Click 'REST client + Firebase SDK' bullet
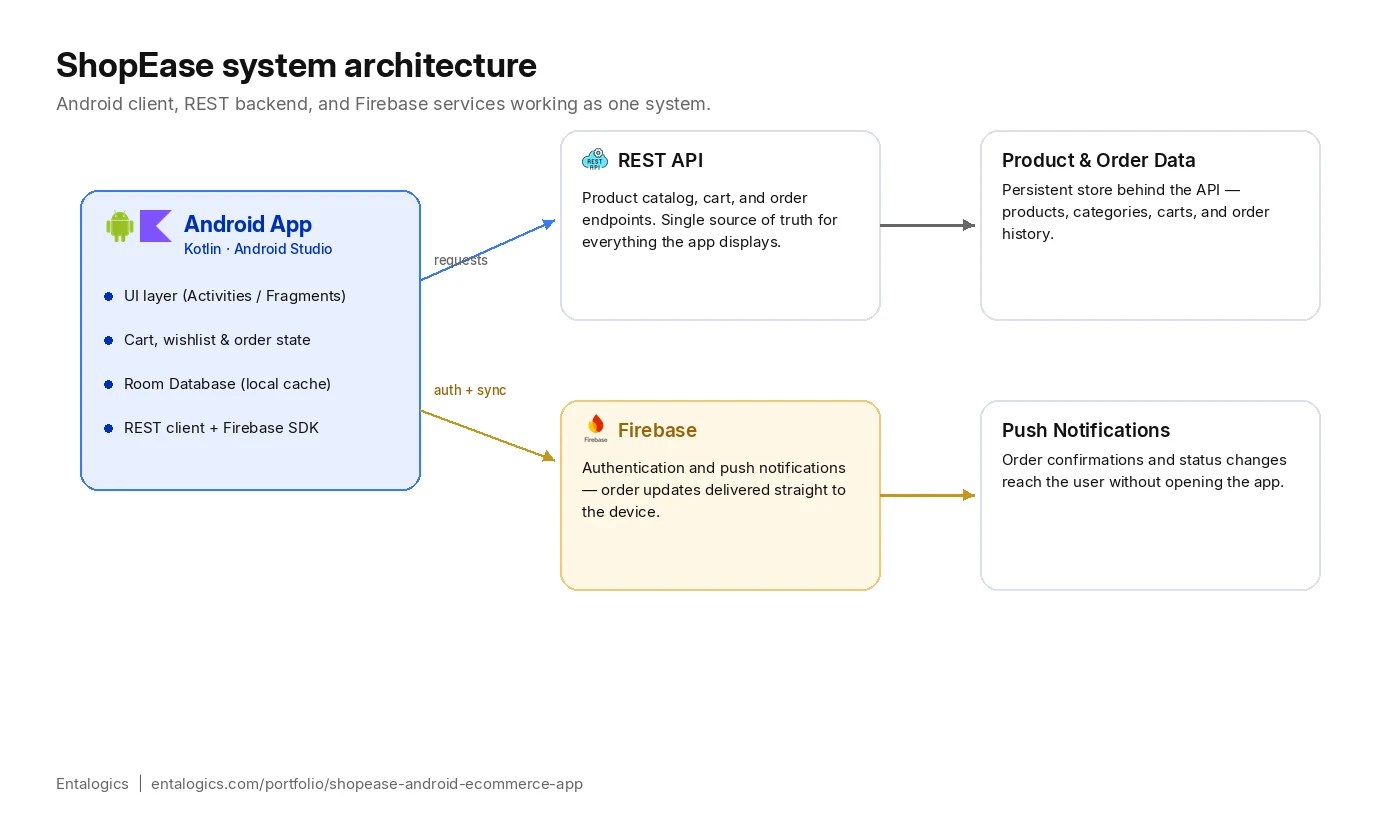1400x820 pixels. click(x=221, y=428)
